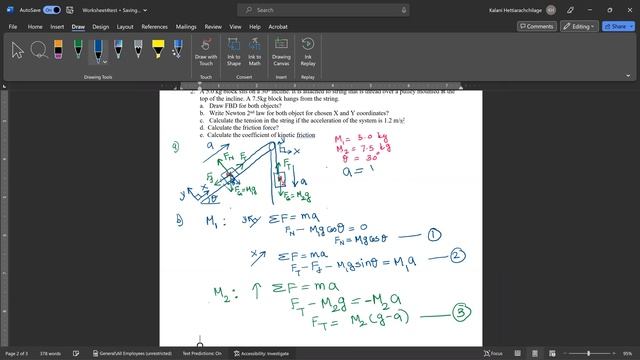Viewport: 640px width, 360px height.
Task: Open blue pen options dropdown arrow
Action: 105,62
